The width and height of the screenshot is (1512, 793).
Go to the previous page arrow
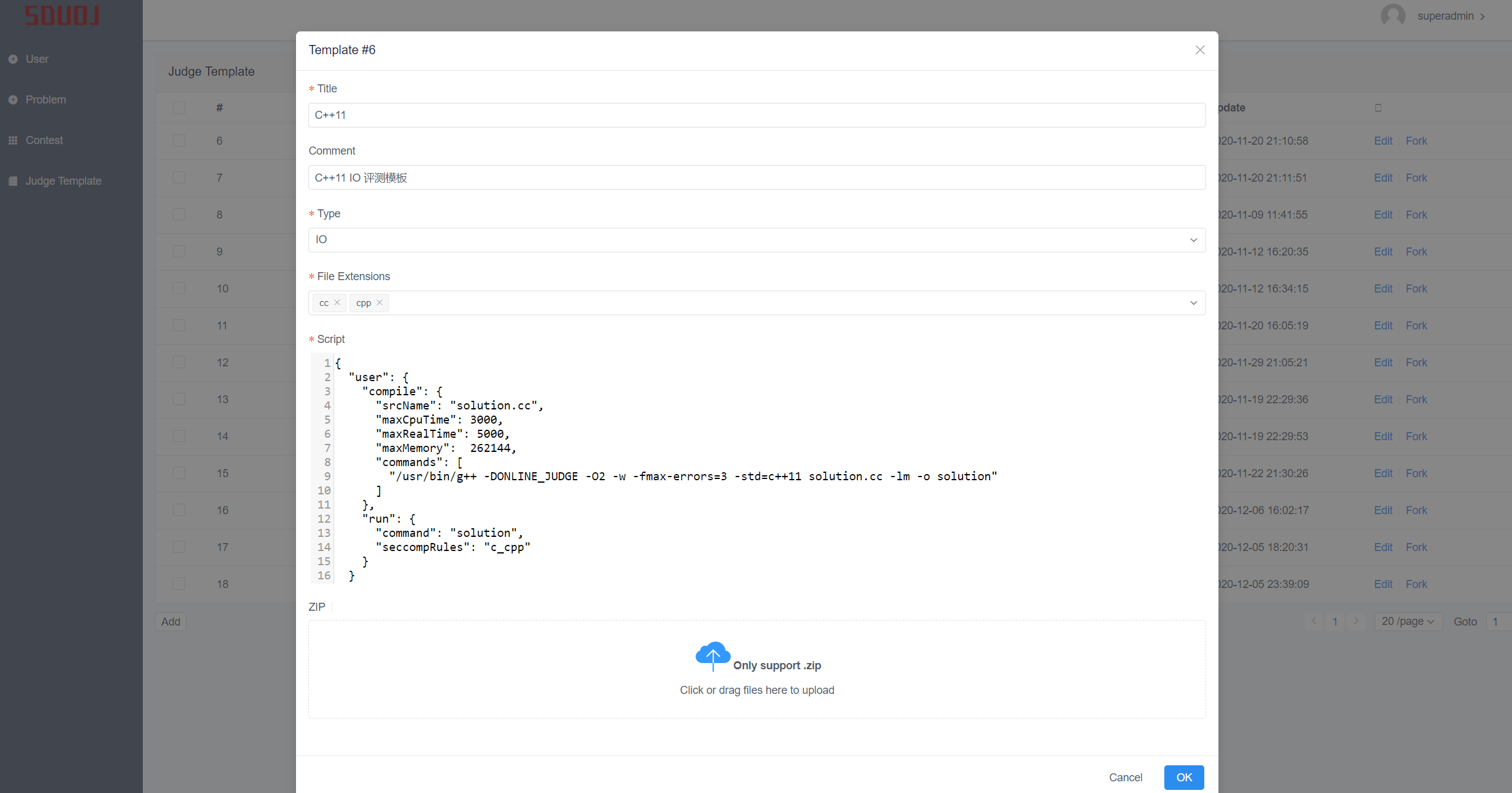(1313, 622)
